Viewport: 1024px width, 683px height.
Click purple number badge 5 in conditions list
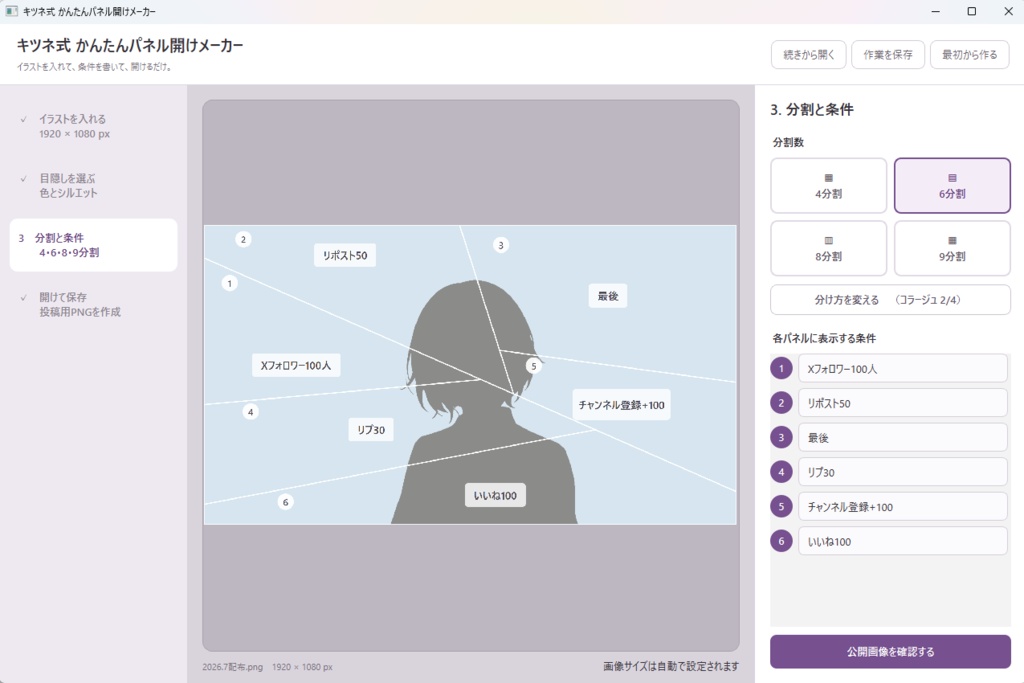pyautogui.click(x=781, y=507)
